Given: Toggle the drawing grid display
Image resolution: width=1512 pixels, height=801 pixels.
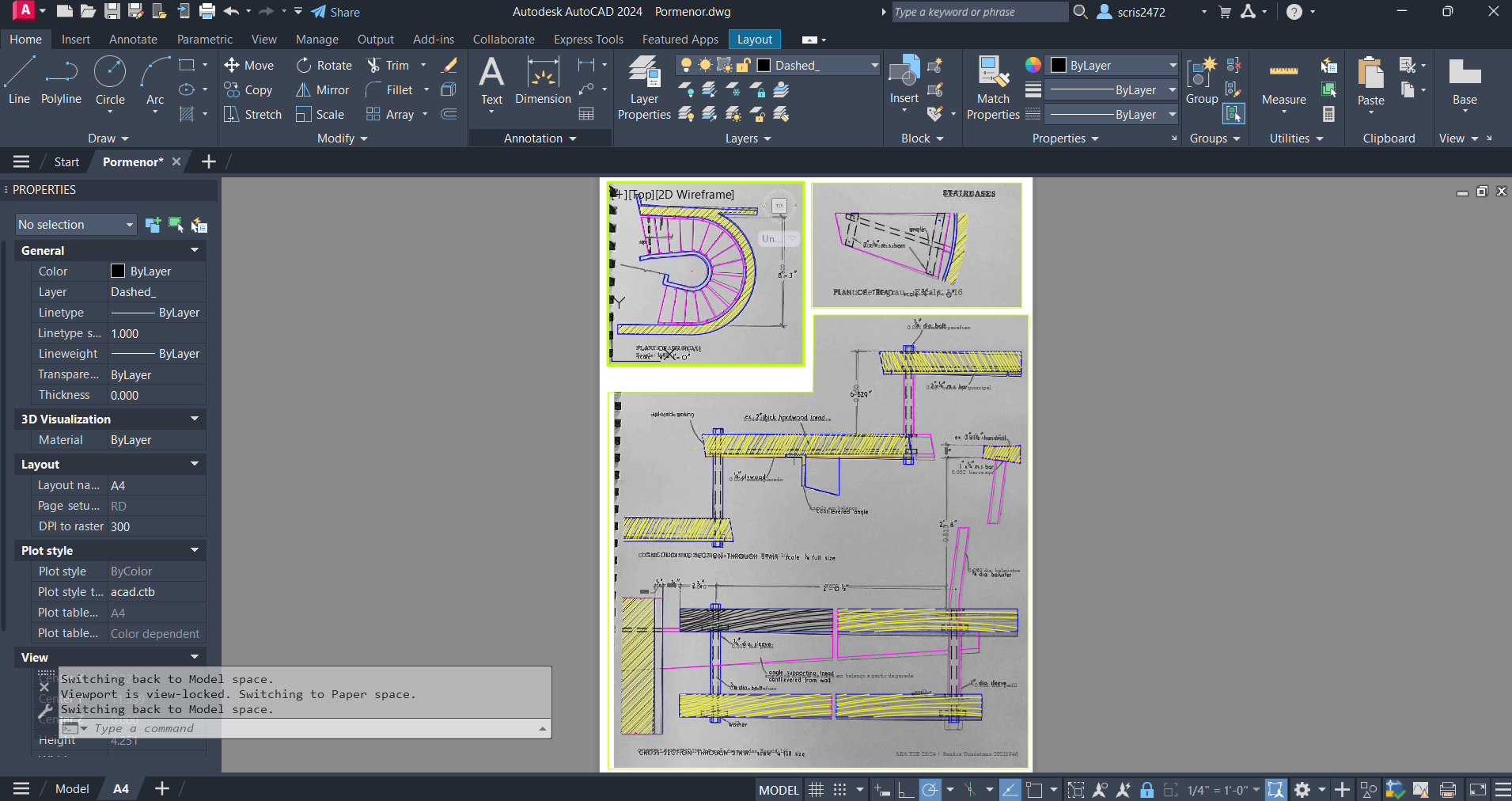Looking at the screenshot, I should click(816, 789).
